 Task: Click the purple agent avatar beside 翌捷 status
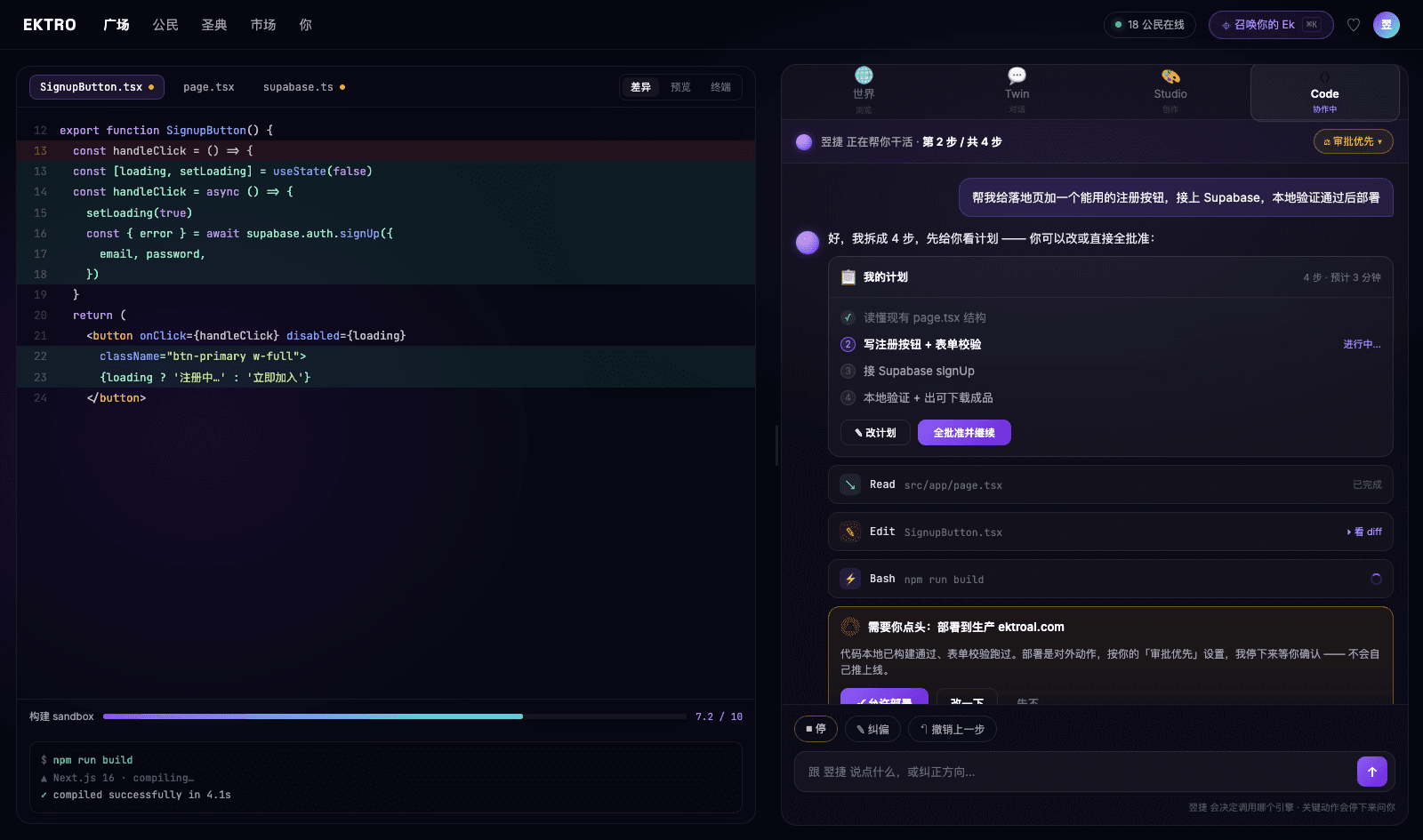click(804, 141)
